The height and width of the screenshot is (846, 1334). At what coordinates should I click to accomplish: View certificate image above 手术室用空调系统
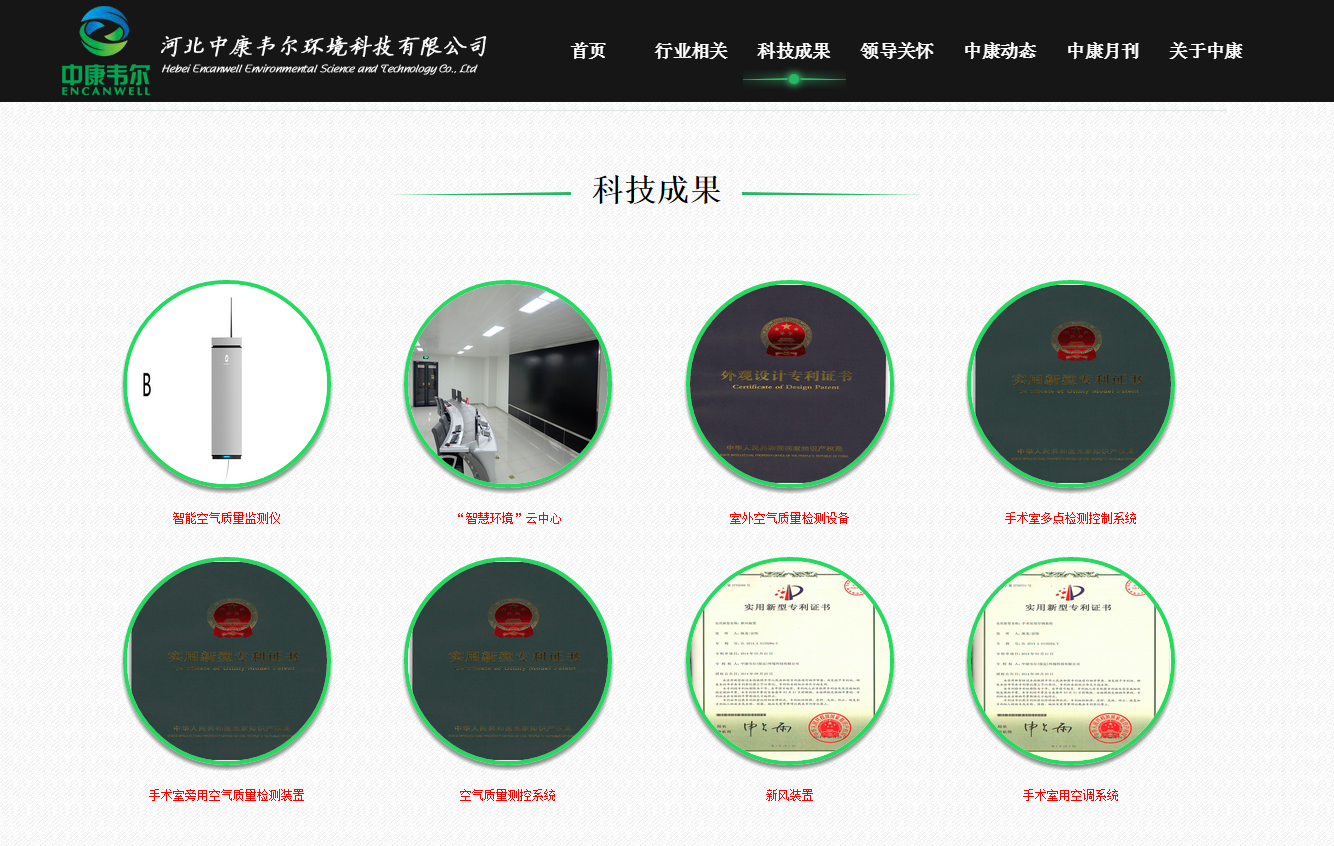pyautogui.click(x=1071, y=661)
